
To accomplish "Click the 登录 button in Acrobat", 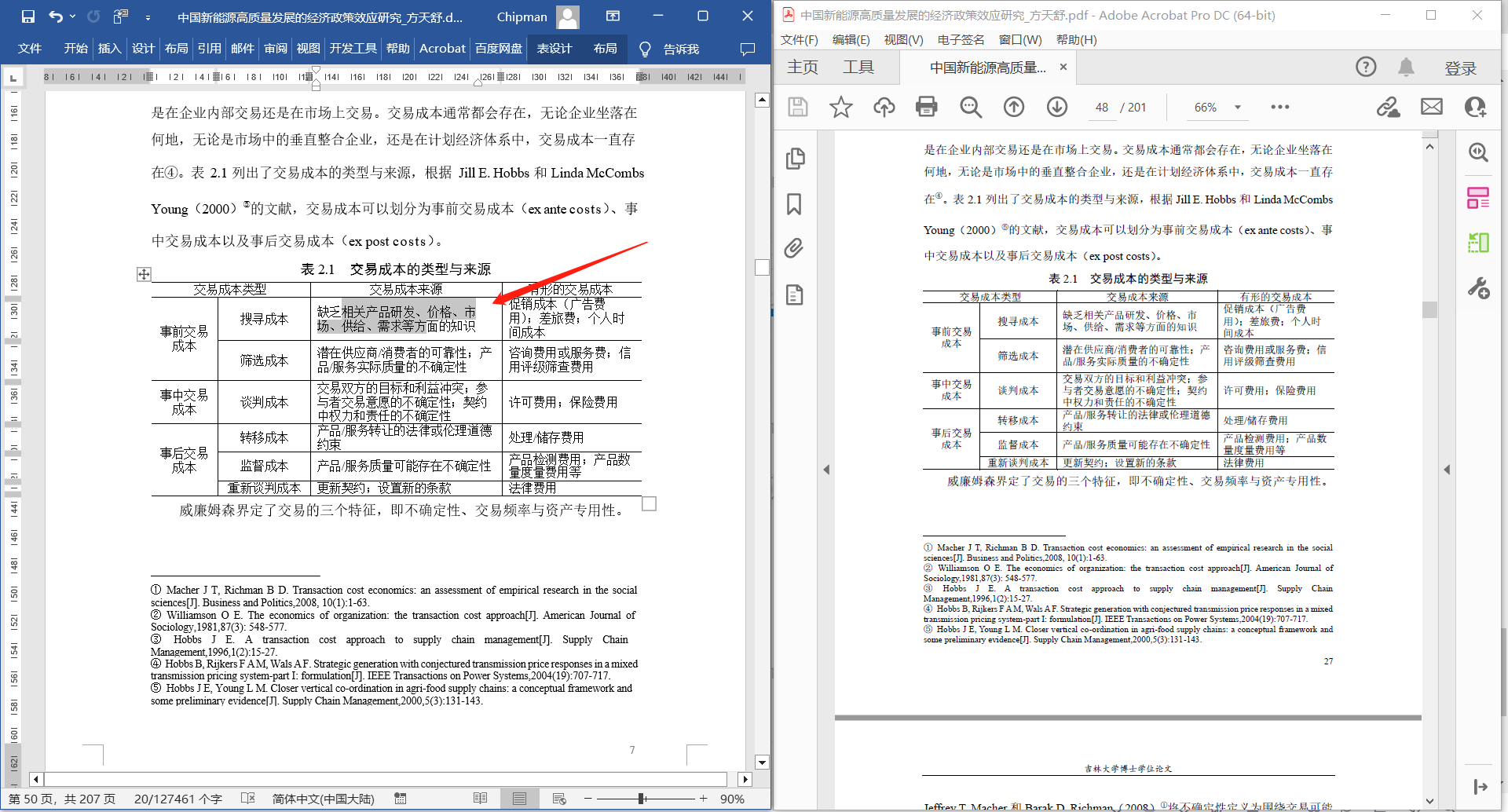I will tap(1462, 68).
